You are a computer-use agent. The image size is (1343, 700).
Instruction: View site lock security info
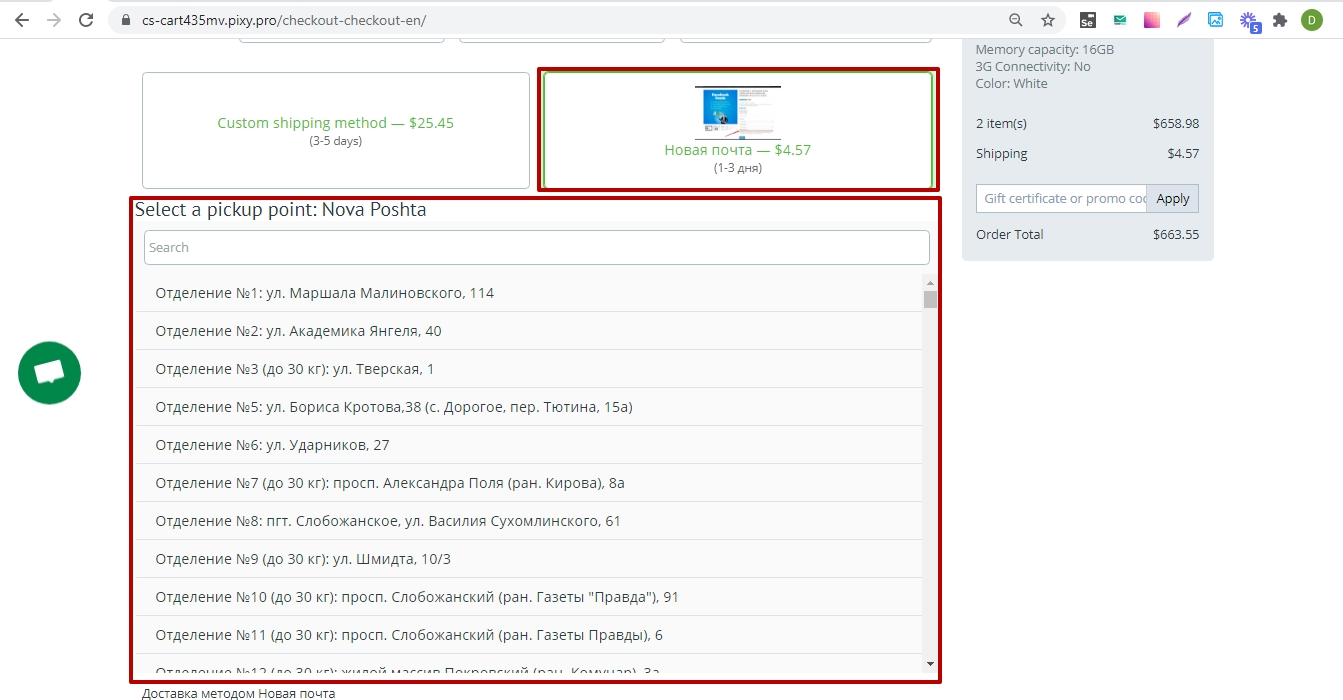coord(125,20)
